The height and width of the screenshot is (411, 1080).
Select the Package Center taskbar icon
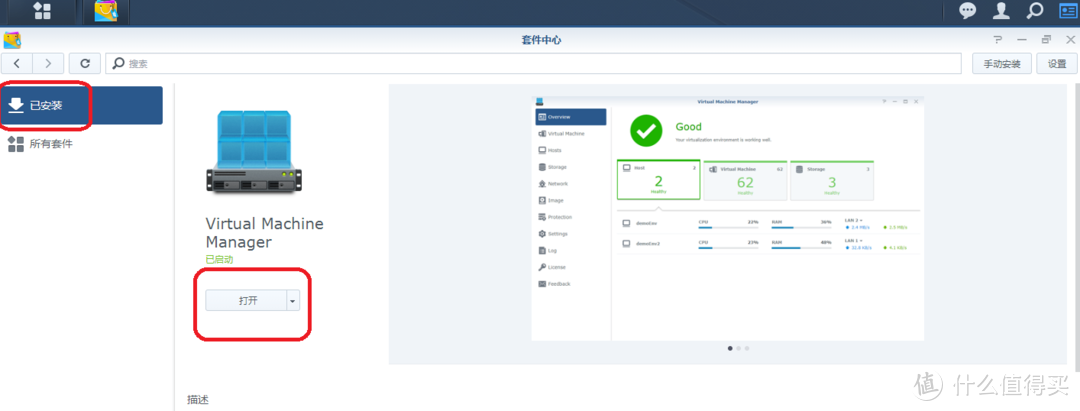pyautogui.click(x=105, y=12)
